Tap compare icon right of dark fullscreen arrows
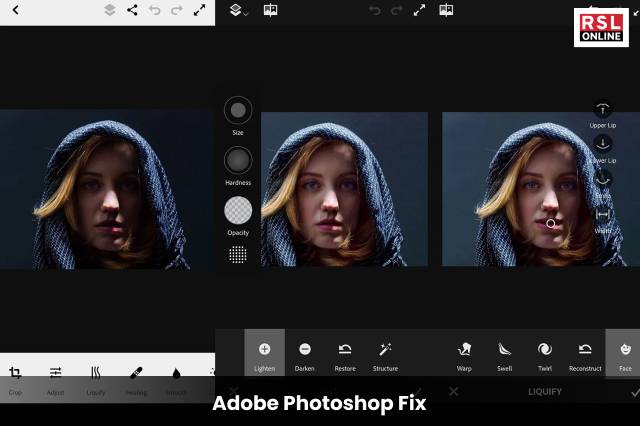Viewport: 640px width, 426px height. (x=446, y=10)
